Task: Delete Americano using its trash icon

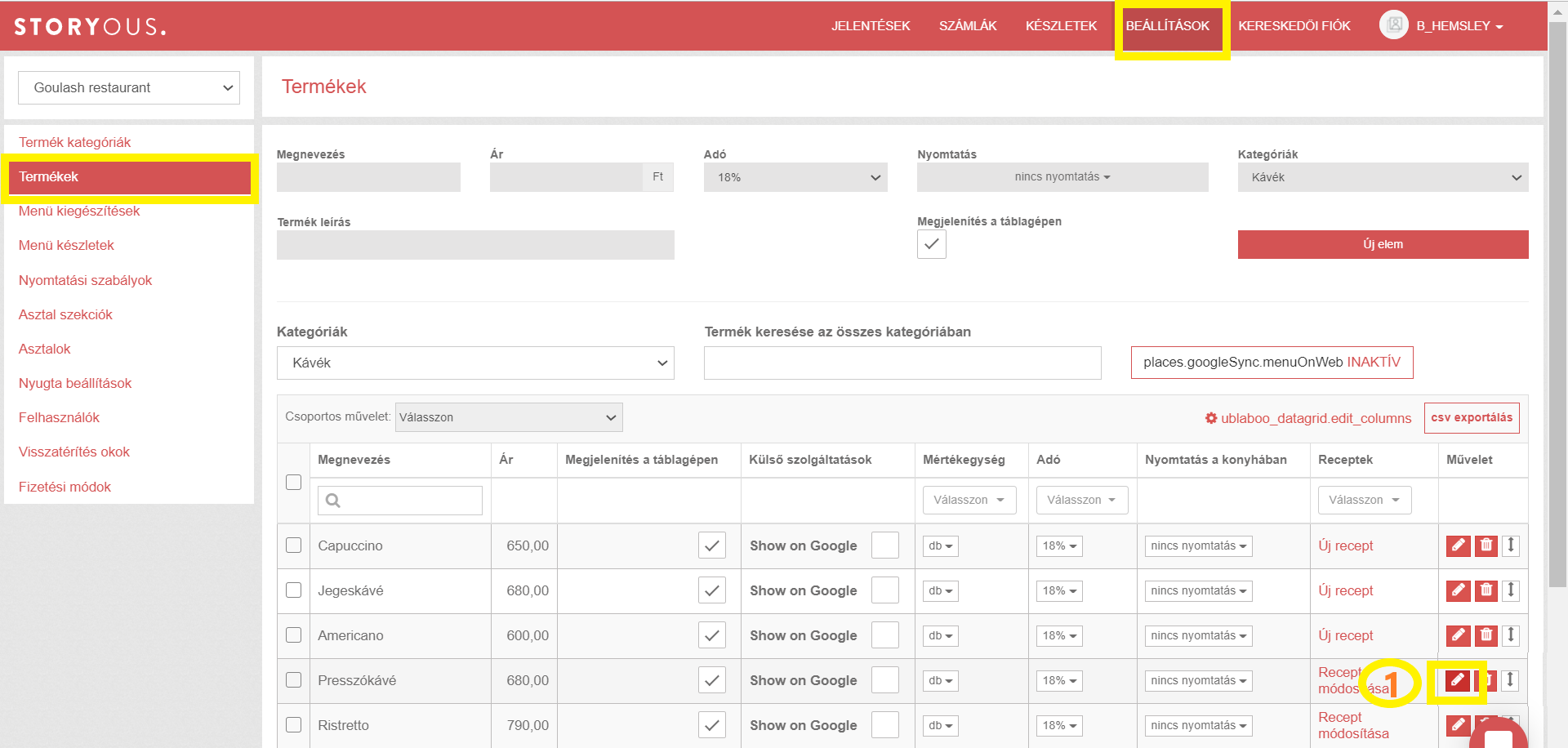Action: pyautogui.click(x=1486, y=635)
